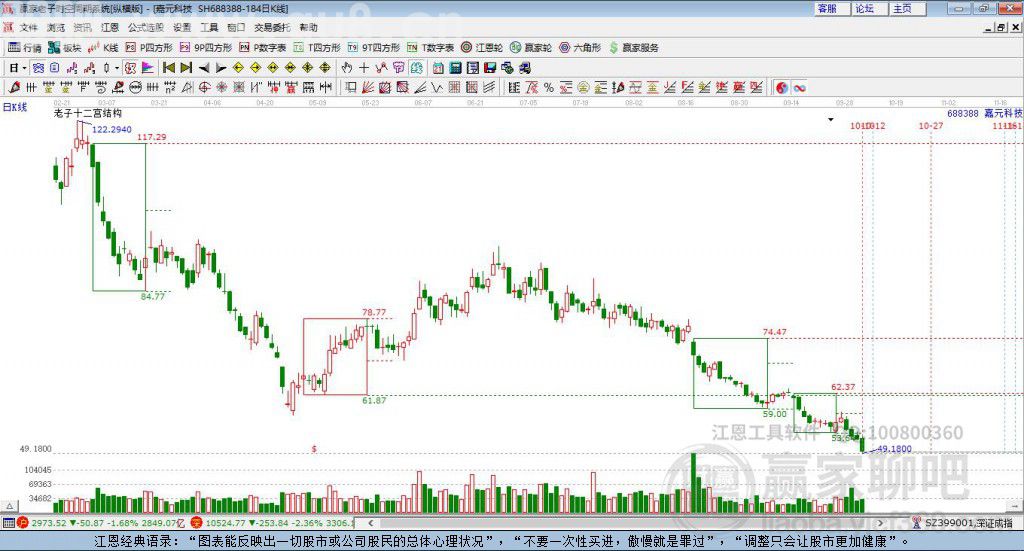Open the 行情 quotes view
This screenshot has width=1024, height=551.
pyautogui.click(x=25, y=48)
